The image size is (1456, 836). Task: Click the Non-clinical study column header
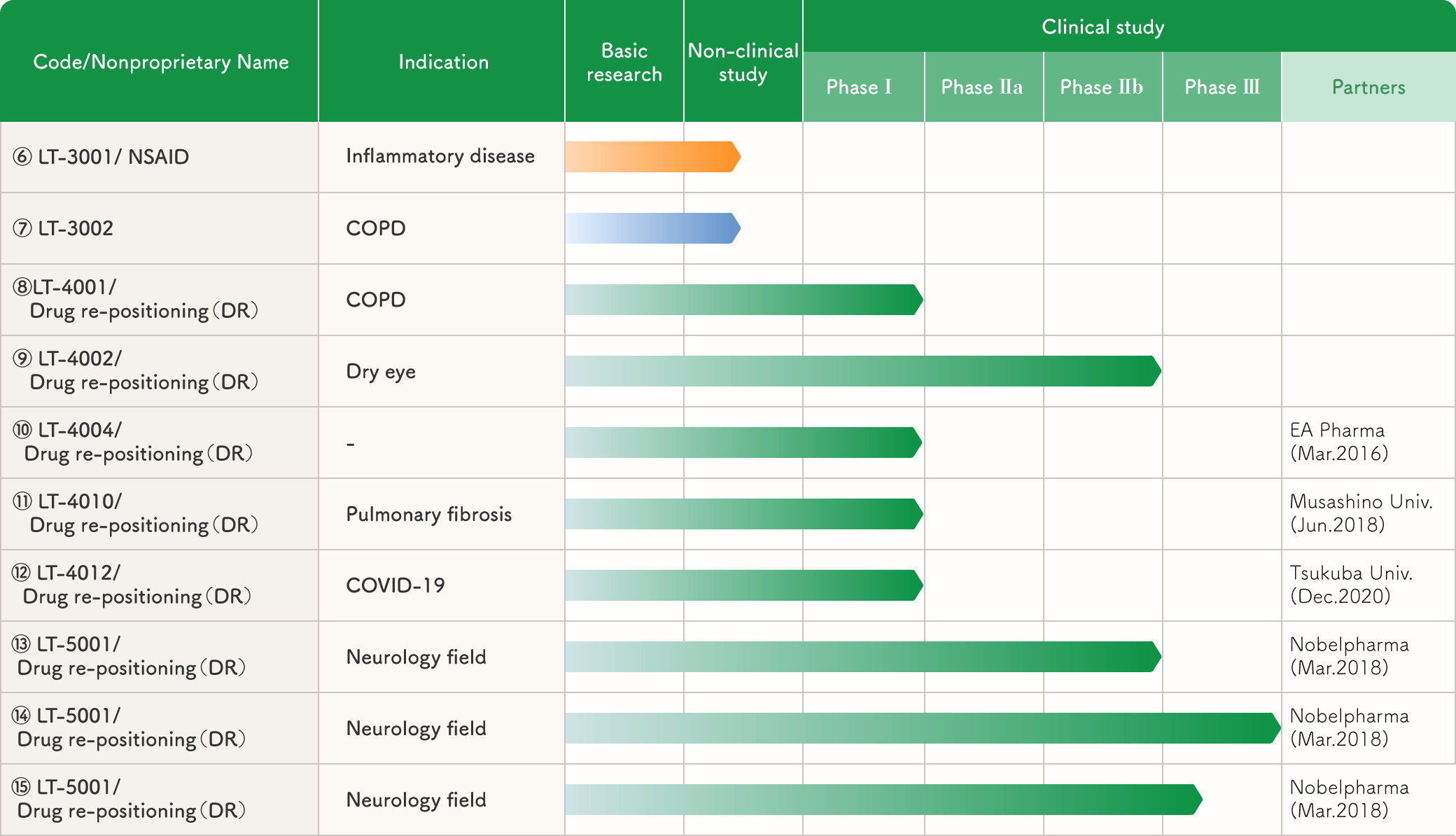click(743, 62)
